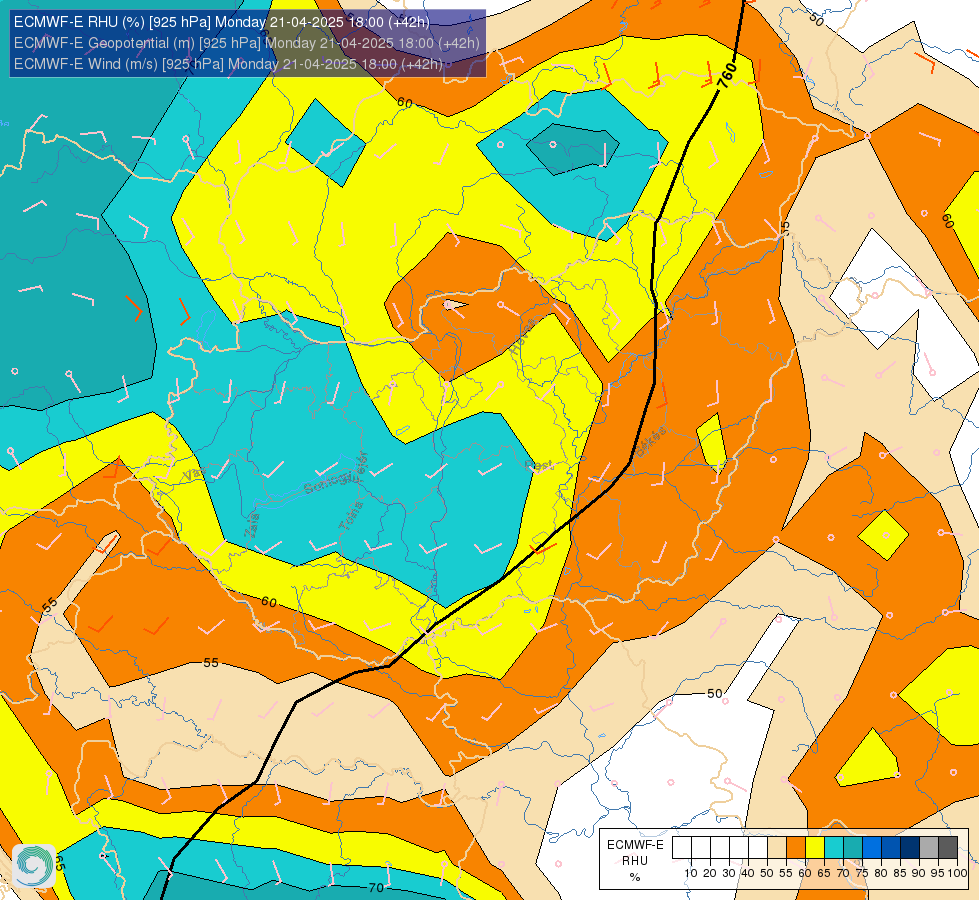The image size is (979, 900).
Task: Click the 760 geopotential contour label
Action: [x=727, y=75]
